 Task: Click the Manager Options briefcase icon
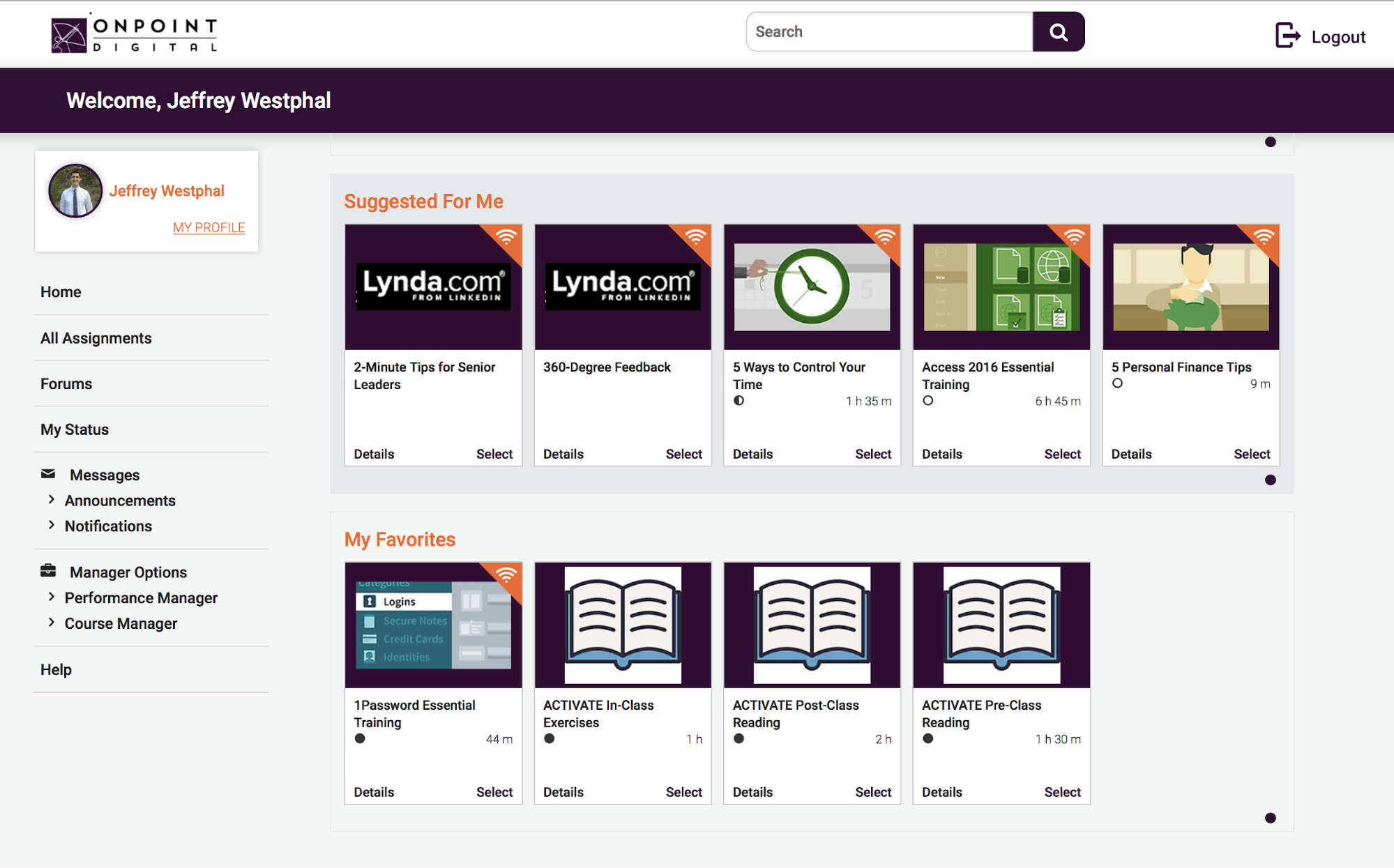(x=48, y=571)
